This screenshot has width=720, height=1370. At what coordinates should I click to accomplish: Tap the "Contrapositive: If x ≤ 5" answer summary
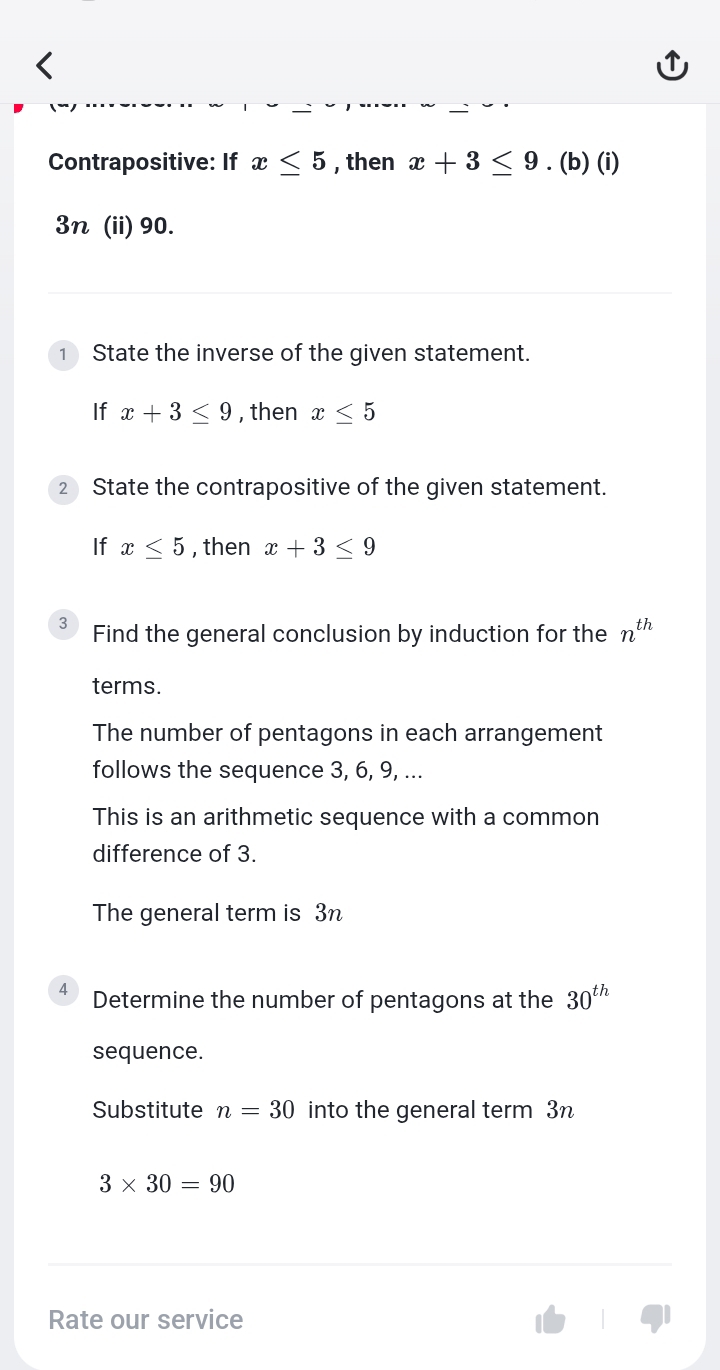(334, 162)
